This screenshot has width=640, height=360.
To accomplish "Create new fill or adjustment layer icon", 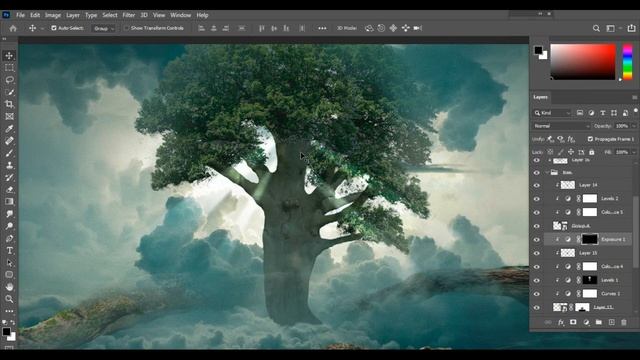I will [x=586, y=322].
